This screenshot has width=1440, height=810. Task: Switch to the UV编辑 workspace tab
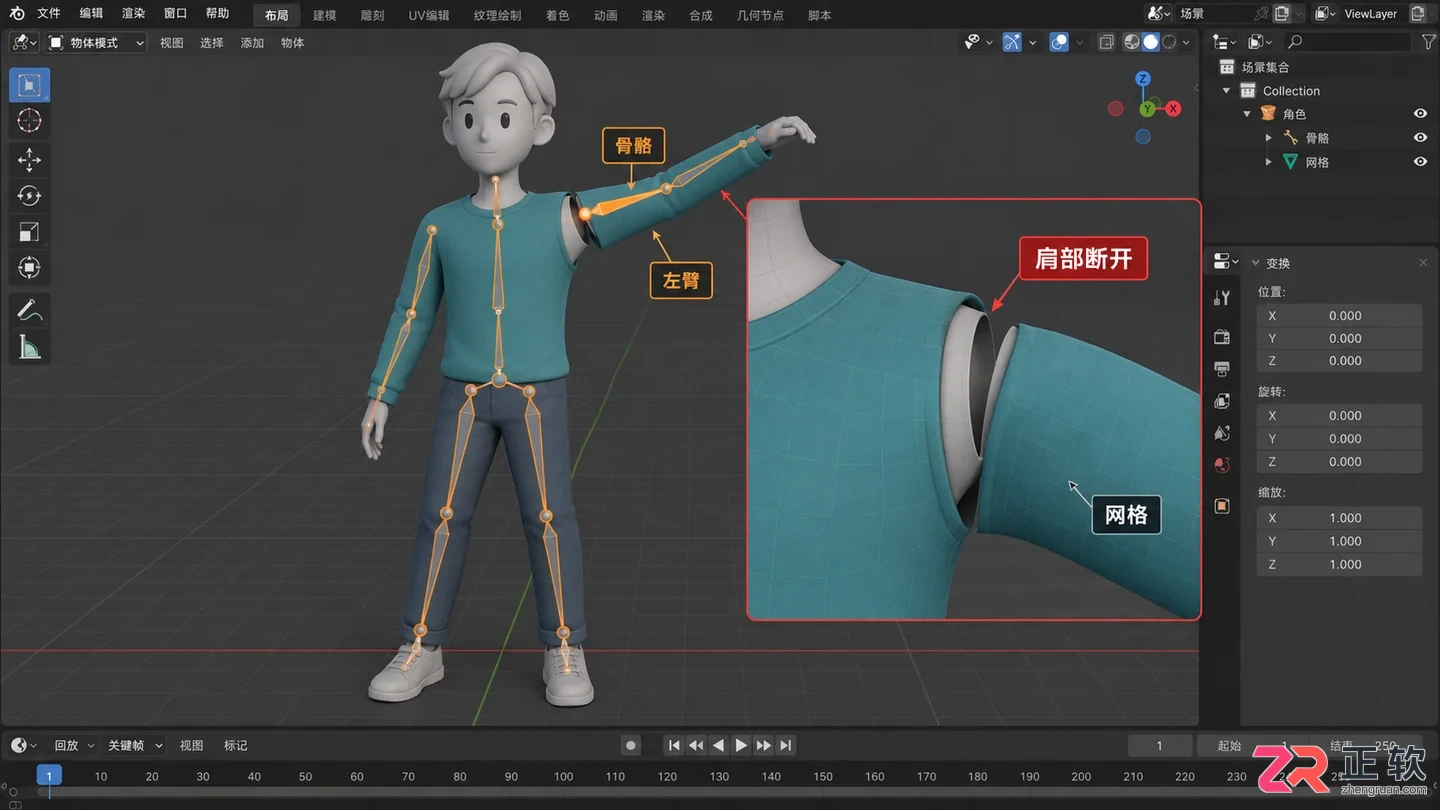click(x=429, y=15)
